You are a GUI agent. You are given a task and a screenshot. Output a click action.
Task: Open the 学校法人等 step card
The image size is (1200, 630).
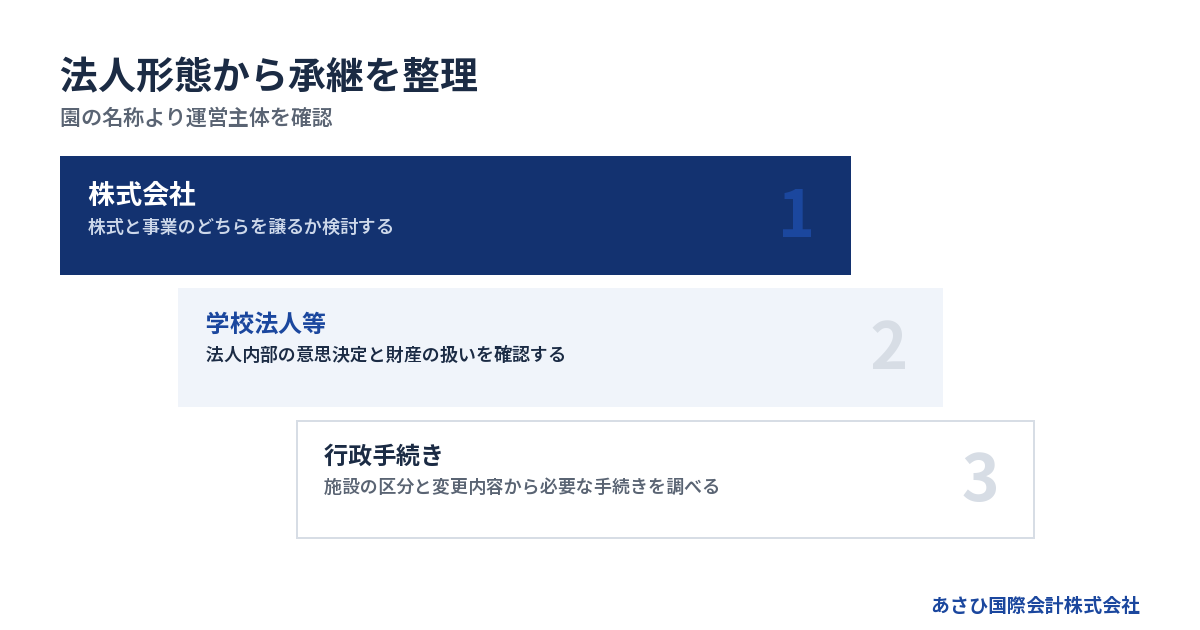click(560, 347)
